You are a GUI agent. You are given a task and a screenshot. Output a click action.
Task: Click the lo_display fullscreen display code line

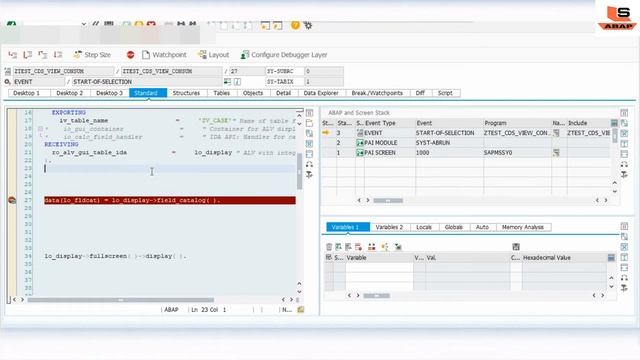[115, 256]
